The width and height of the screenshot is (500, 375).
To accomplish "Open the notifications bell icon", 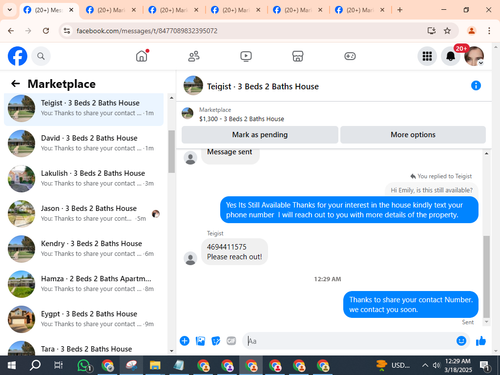I will click(x=450, y=56).
